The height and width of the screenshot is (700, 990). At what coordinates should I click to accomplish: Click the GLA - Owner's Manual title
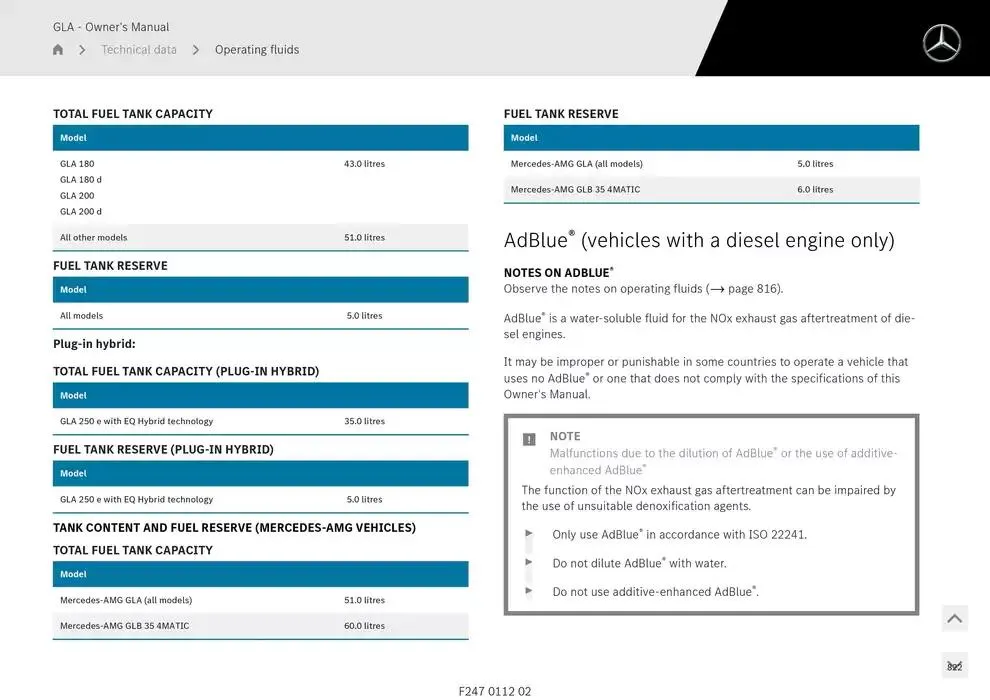tap(111, 27)
